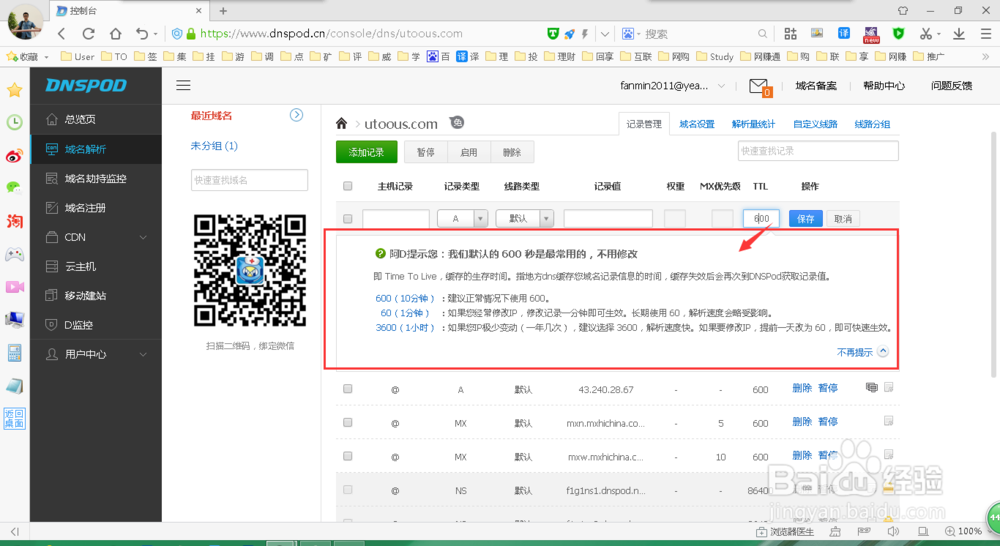Viewport: 1000px width, 546px height.
Task: Reload the page with refresh icon
Action: point(89,34)
